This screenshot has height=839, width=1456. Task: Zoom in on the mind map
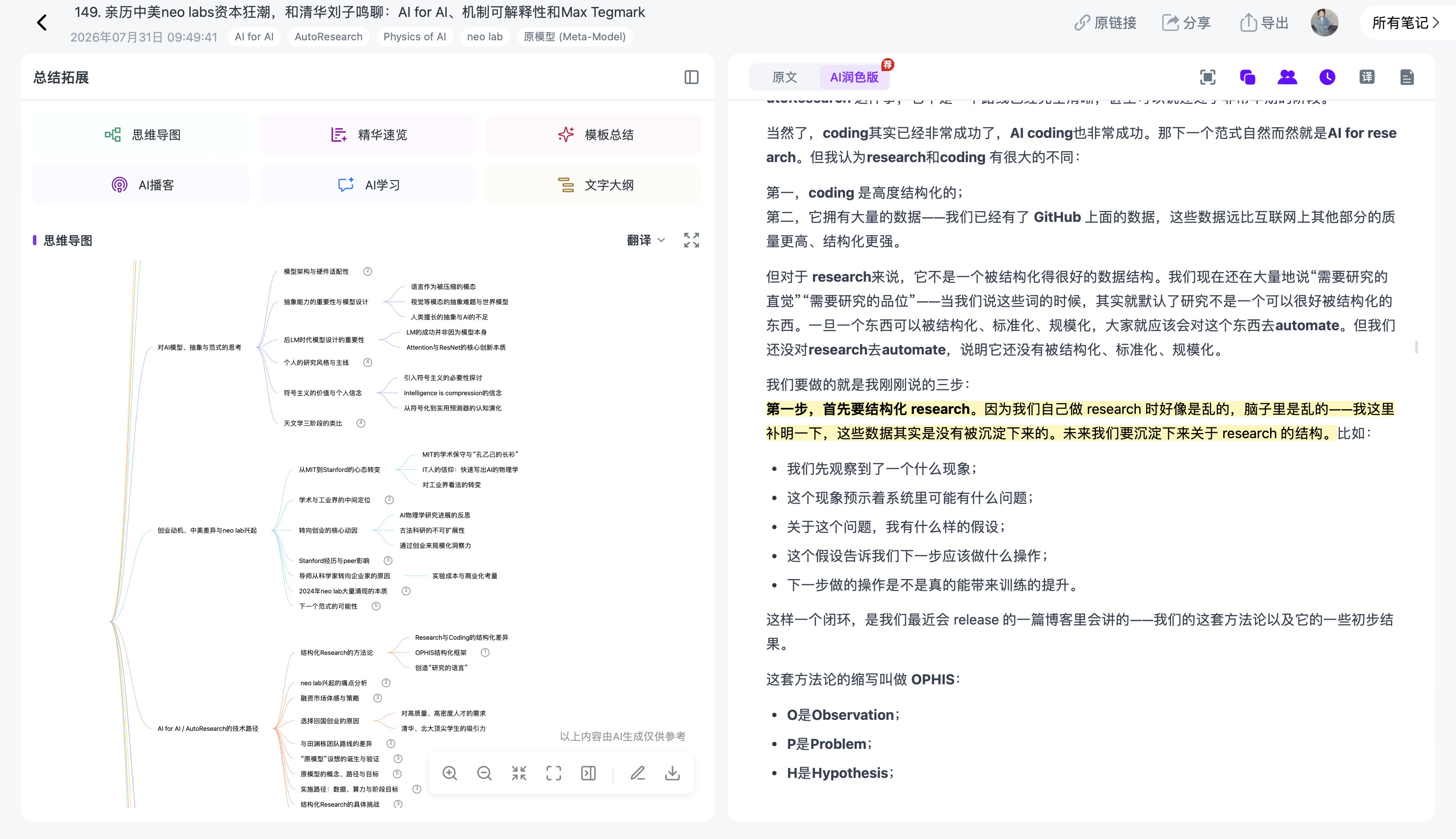pyautogui.click(x=450, y=773)
